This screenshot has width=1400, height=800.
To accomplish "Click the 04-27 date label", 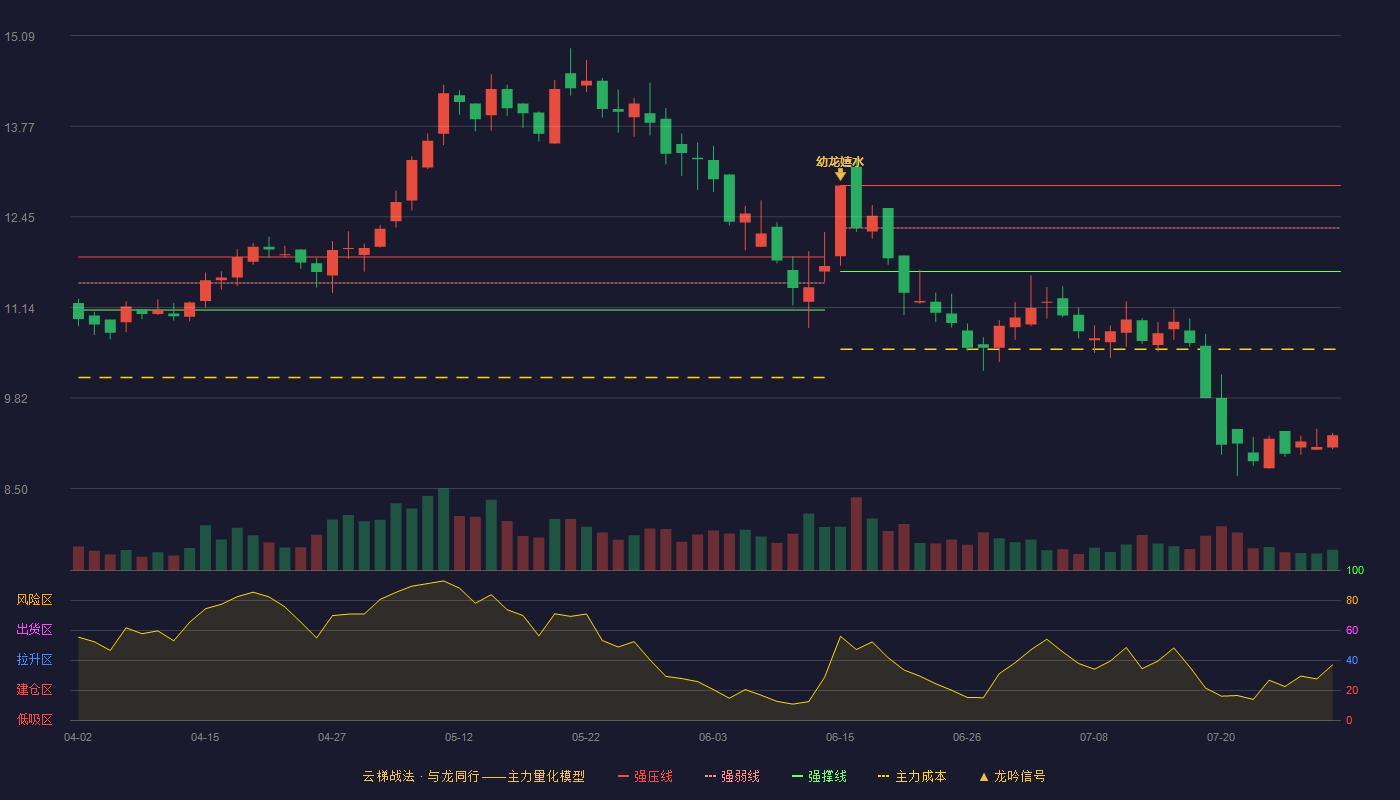I will tap(332, 737).
